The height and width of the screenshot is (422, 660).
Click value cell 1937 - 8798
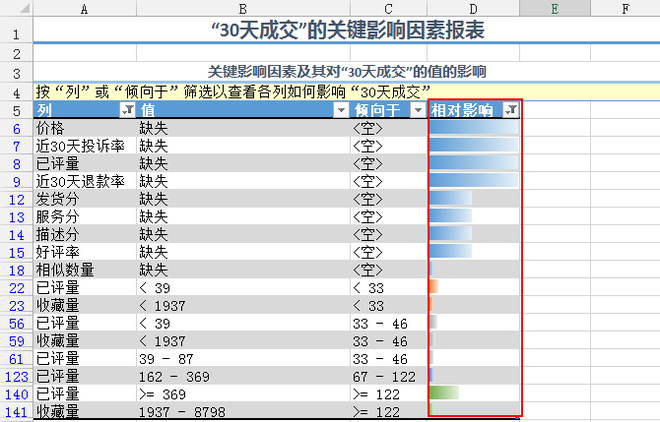(x=243, y=411)
